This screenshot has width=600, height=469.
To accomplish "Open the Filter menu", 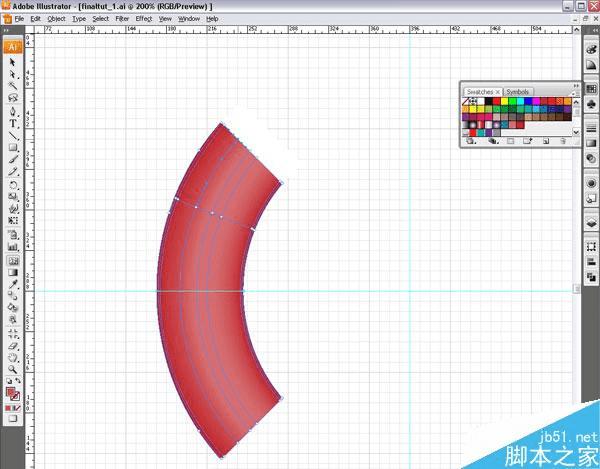I will 122,19.
